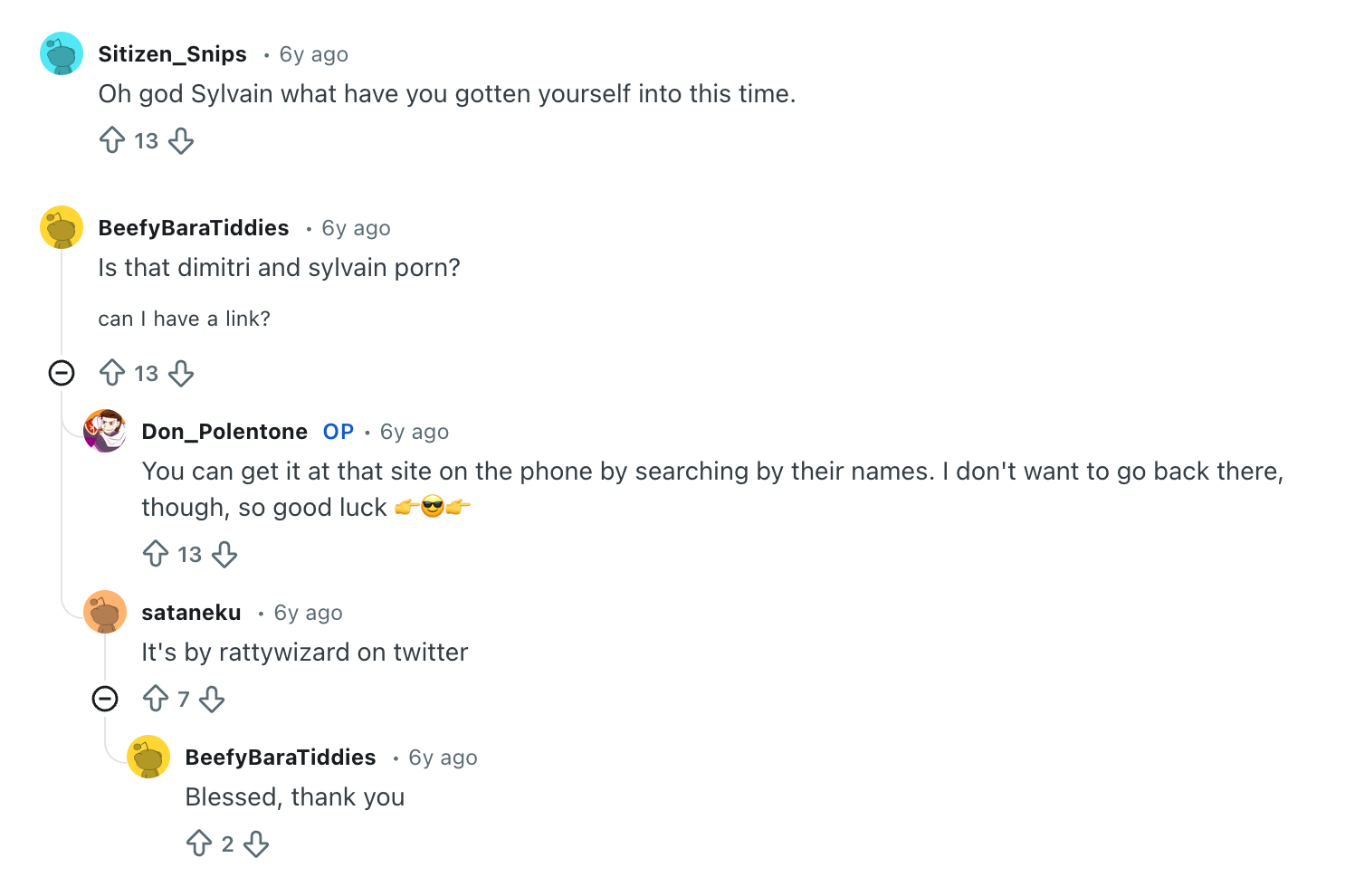Viewport: 1345px width, 896px height.
Task: Downvote the 'Blessed, thank you' reply
Action: [x=256, y=844]
